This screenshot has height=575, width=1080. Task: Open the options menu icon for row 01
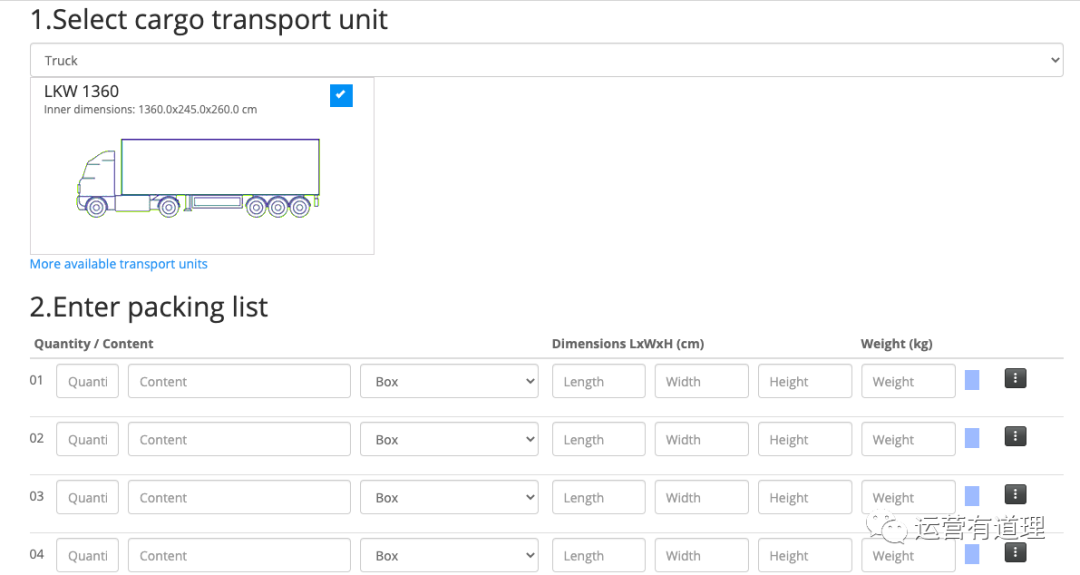coord(1015,378)
